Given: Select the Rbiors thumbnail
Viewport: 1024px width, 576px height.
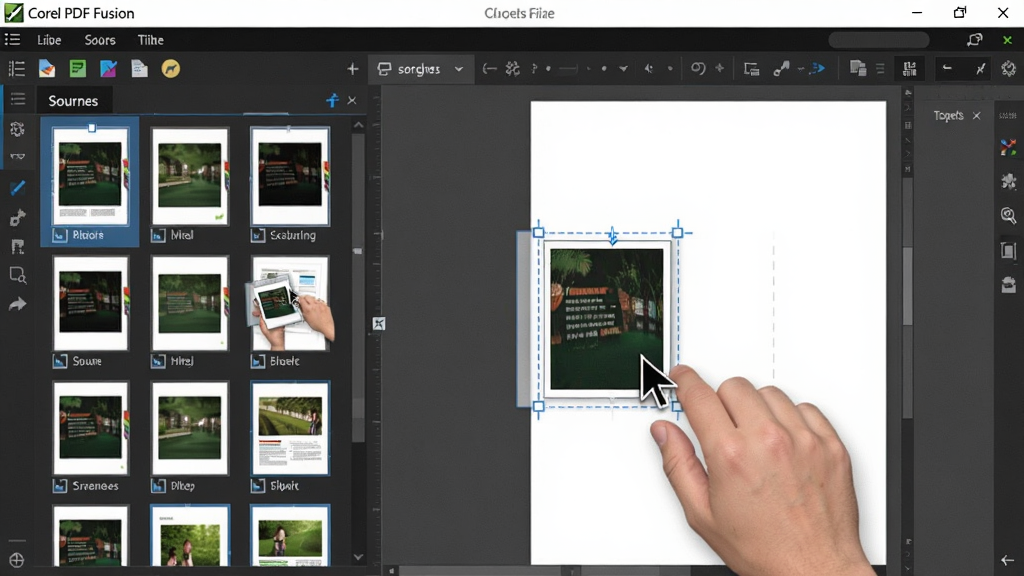Looking at the screenshot, I should 90,181.
